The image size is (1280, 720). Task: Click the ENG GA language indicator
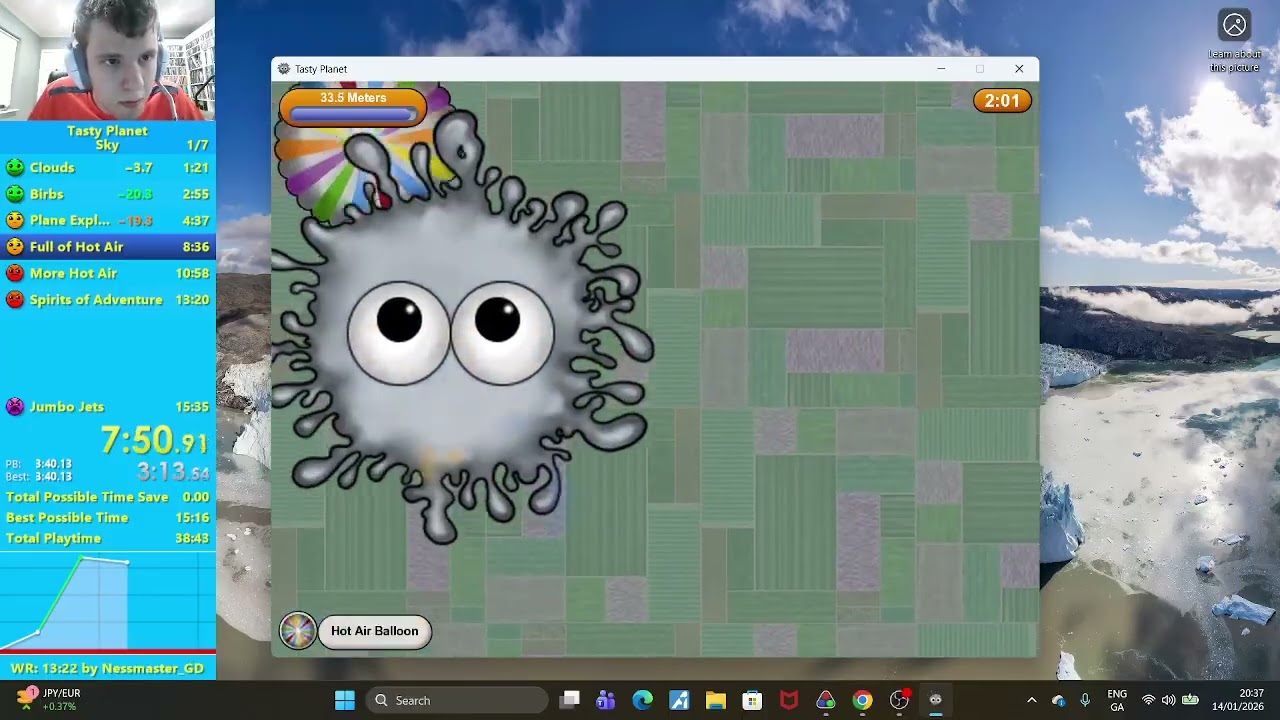pos(1117,700)
